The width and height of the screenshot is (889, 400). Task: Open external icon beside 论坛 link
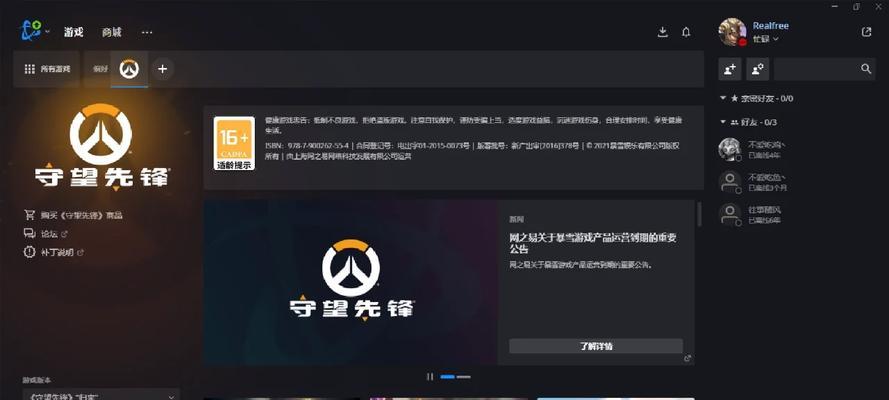click(64, 234)
